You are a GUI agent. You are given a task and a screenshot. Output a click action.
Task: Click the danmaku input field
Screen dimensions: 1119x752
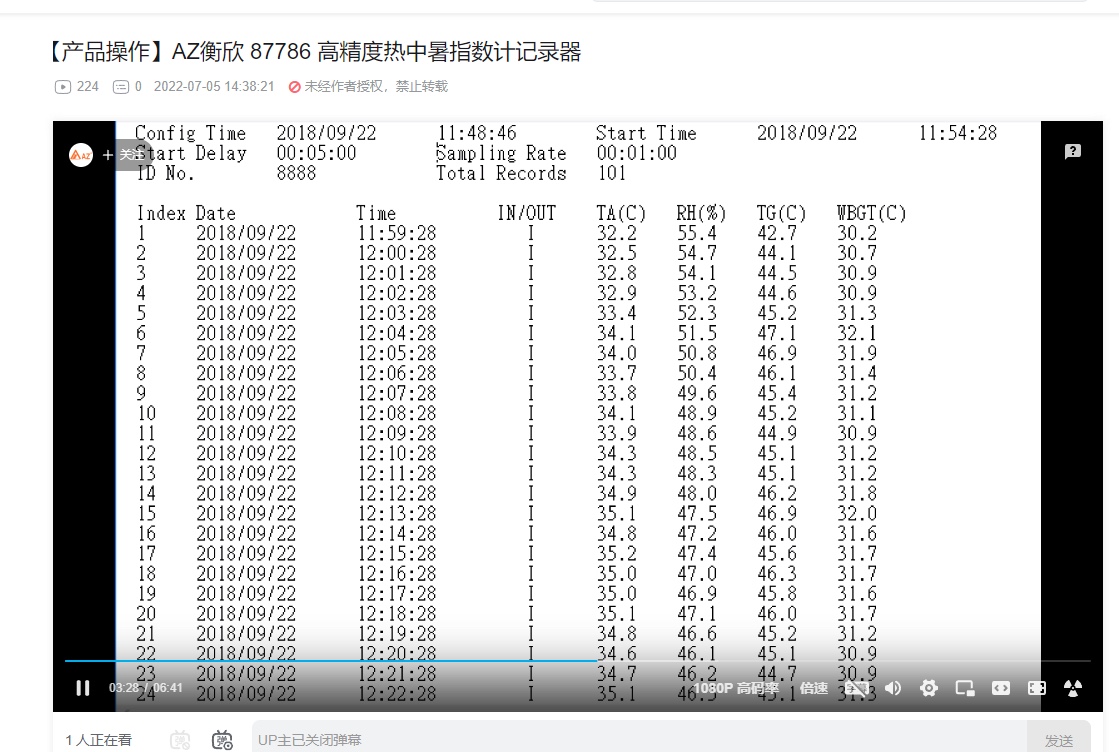pos(639,740)
